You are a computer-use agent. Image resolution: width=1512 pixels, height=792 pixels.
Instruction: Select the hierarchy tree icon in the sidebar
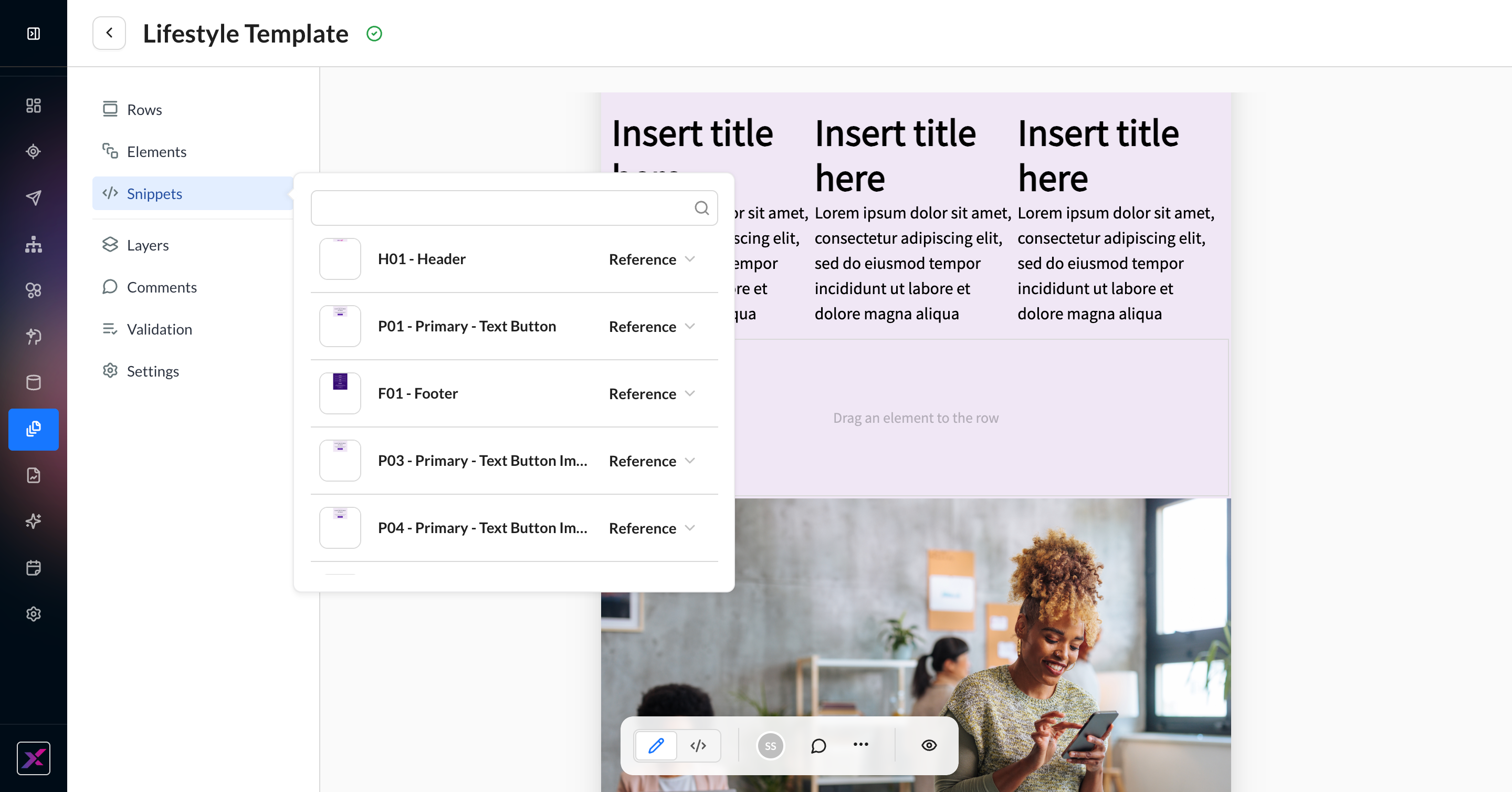pos(34,244)
